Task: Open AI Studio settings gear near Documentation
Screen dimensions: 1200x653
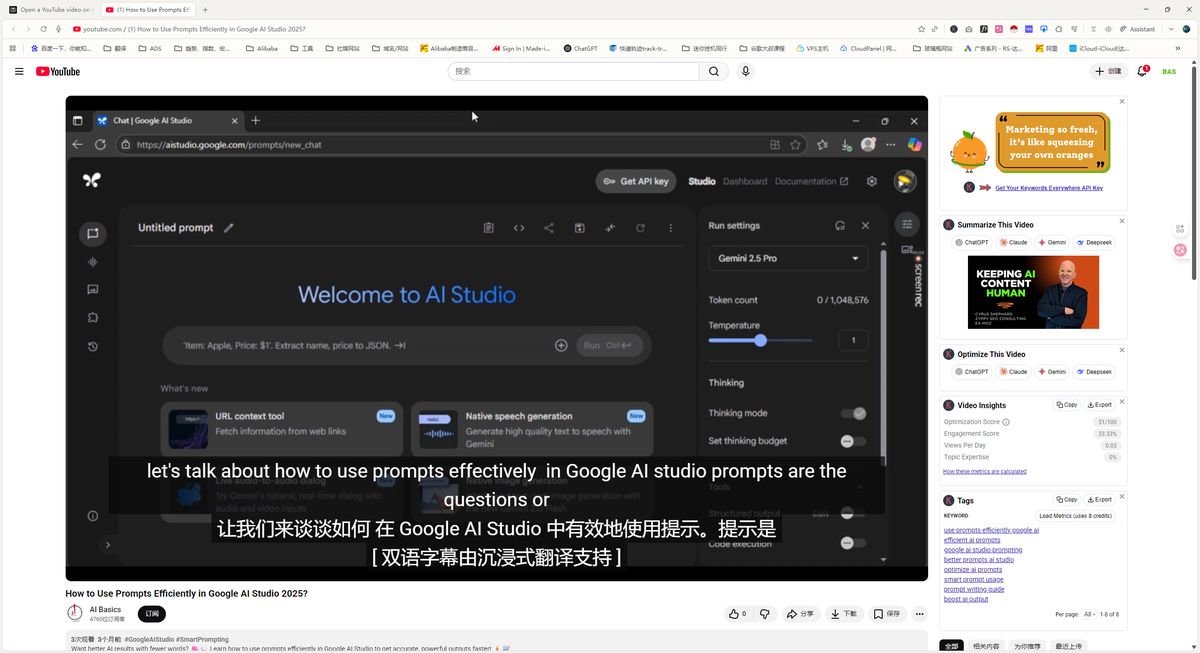Action: (871, 182)
